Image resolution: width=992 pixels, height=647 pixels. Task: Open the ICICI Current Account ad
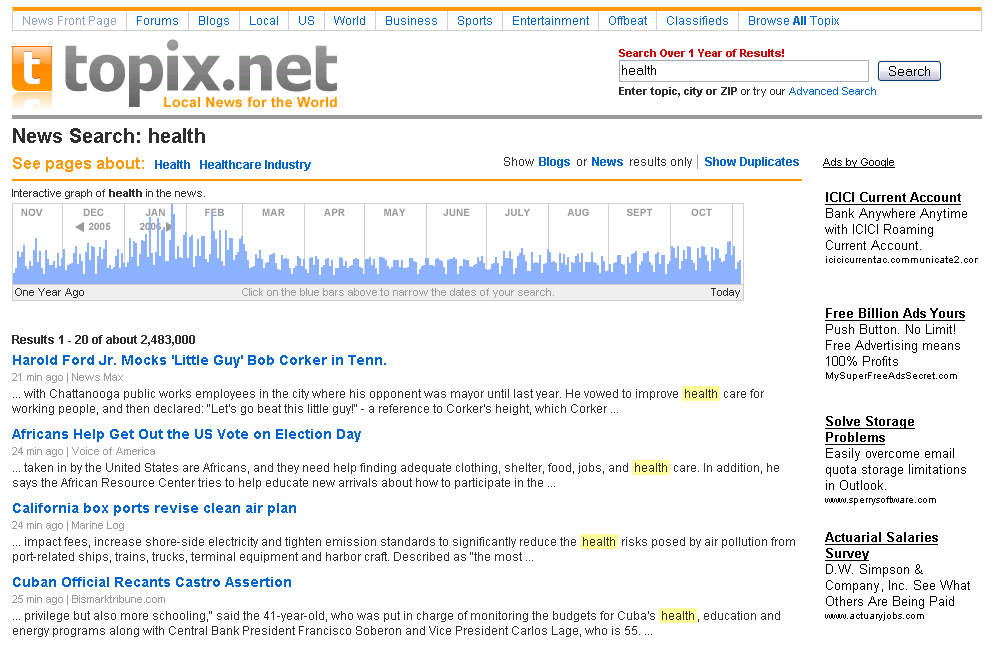(893, 197)
